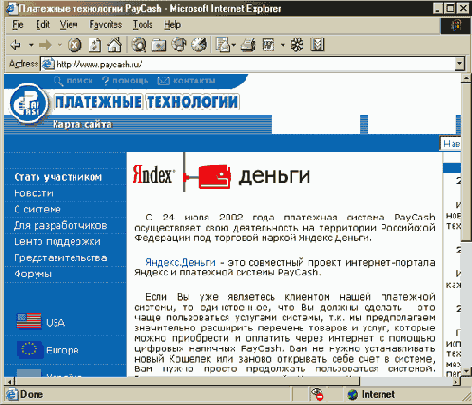Screen dimensions: 472x405
Task: Go to the Home page icon
Action: click(x=114, y=44)
